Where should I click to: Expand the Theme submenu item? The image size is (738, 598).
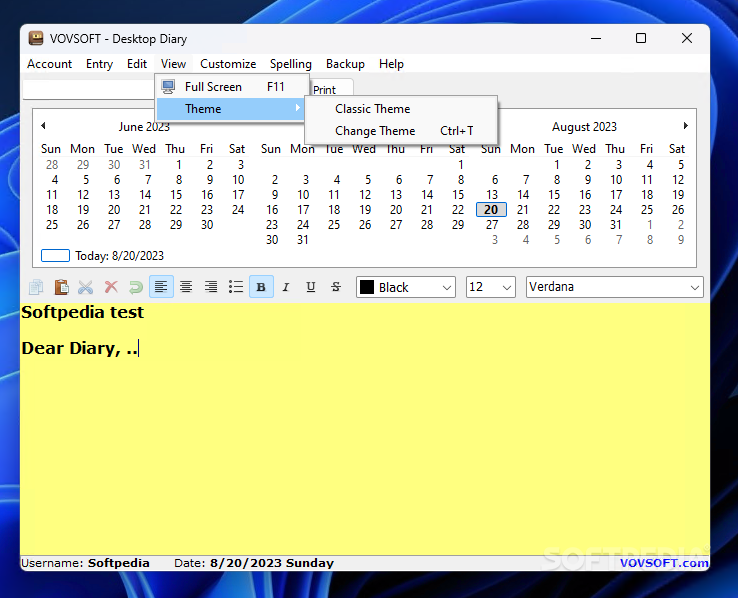pos(232,109)
